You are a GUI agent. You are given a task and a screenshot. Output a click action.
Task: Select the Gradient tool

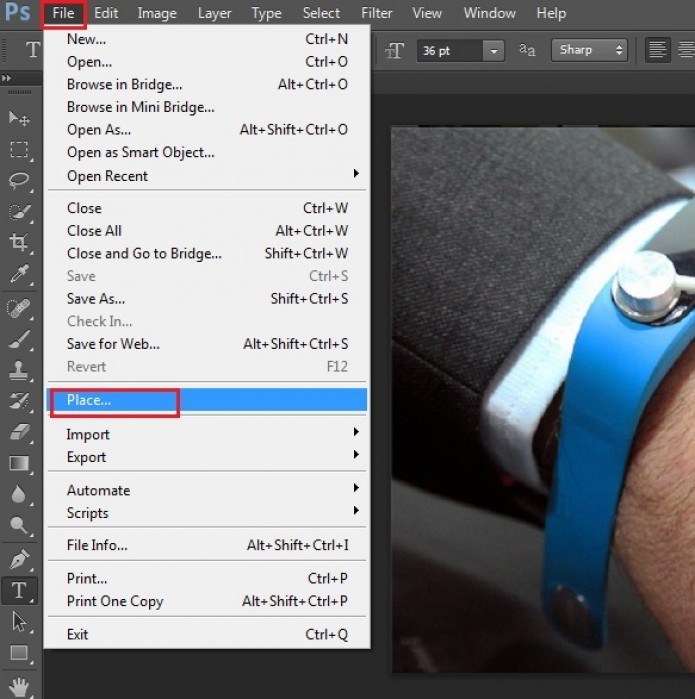pos(19,463)
